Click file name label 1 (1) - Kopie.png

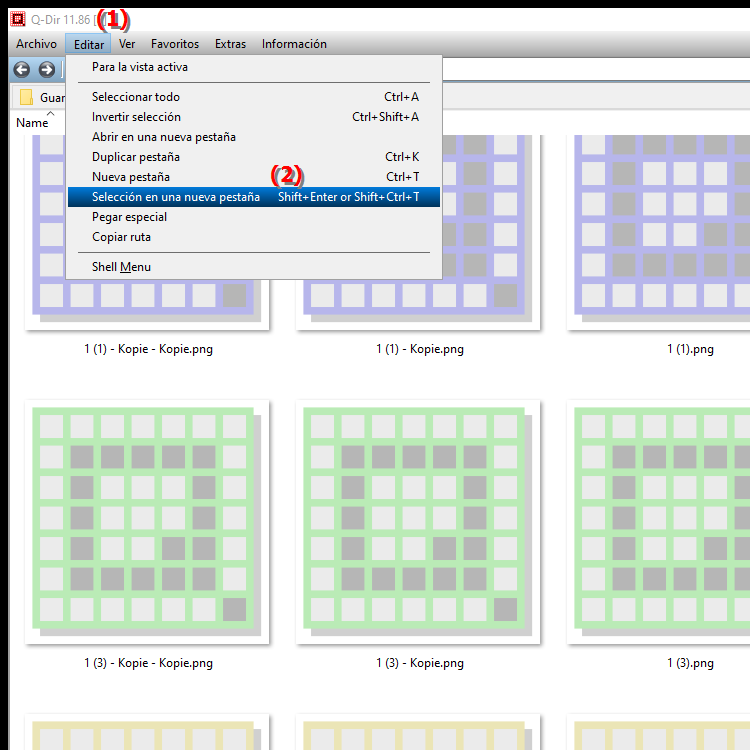click(419, 349)
